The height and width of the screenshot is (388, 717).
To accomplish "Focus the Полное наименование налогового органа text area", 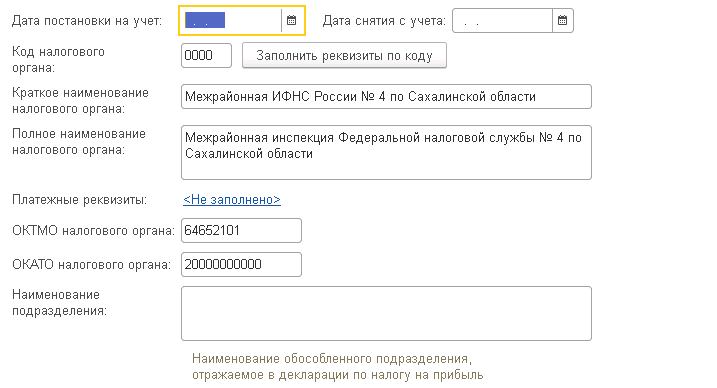I will tap(386, 152).
